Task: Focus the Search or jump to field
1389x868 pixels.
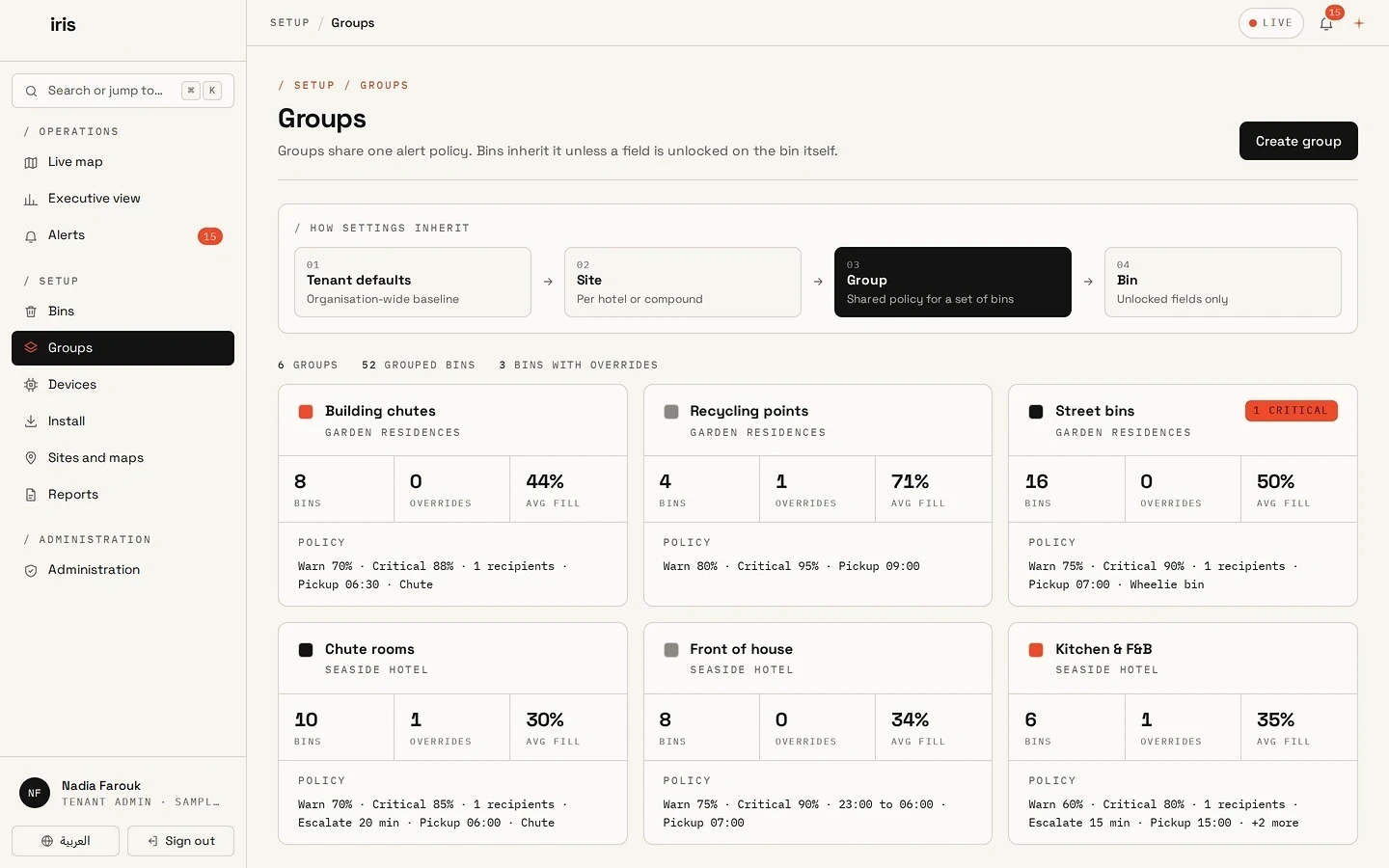Action: 123,91
